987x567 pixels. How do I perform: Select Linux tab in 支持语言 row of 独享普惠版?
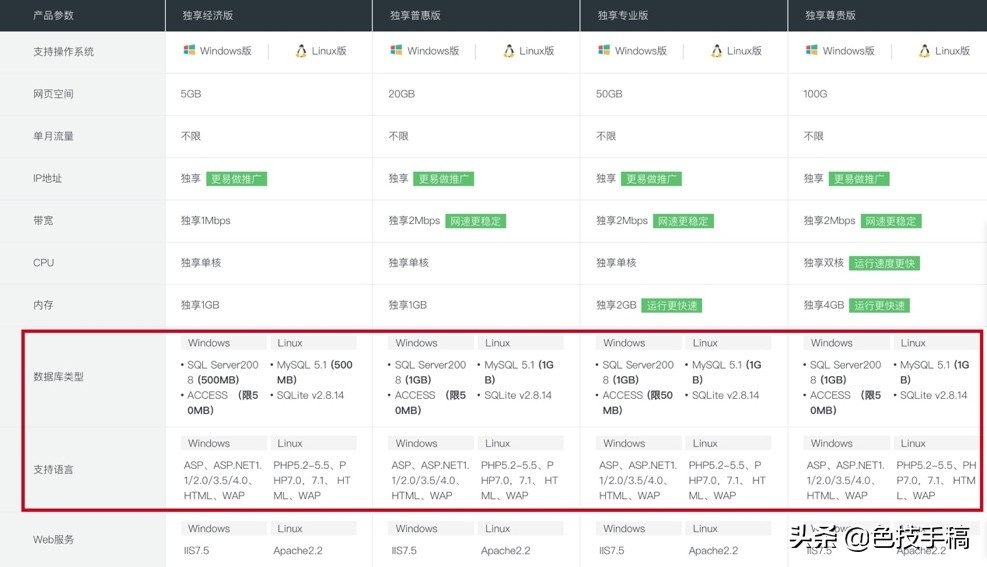(521, 444)
